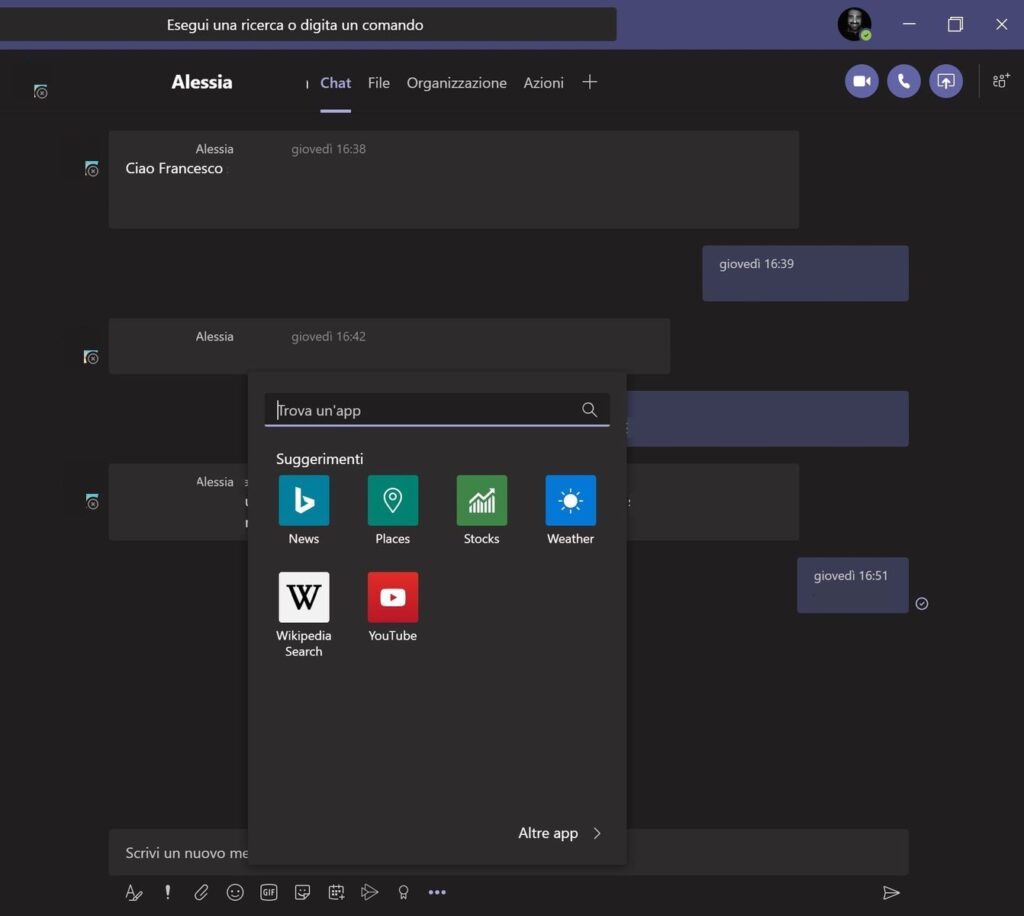Open more messaging extensions ellipsis
This screenshot has width=1024, height=916.
pos(437,892)
